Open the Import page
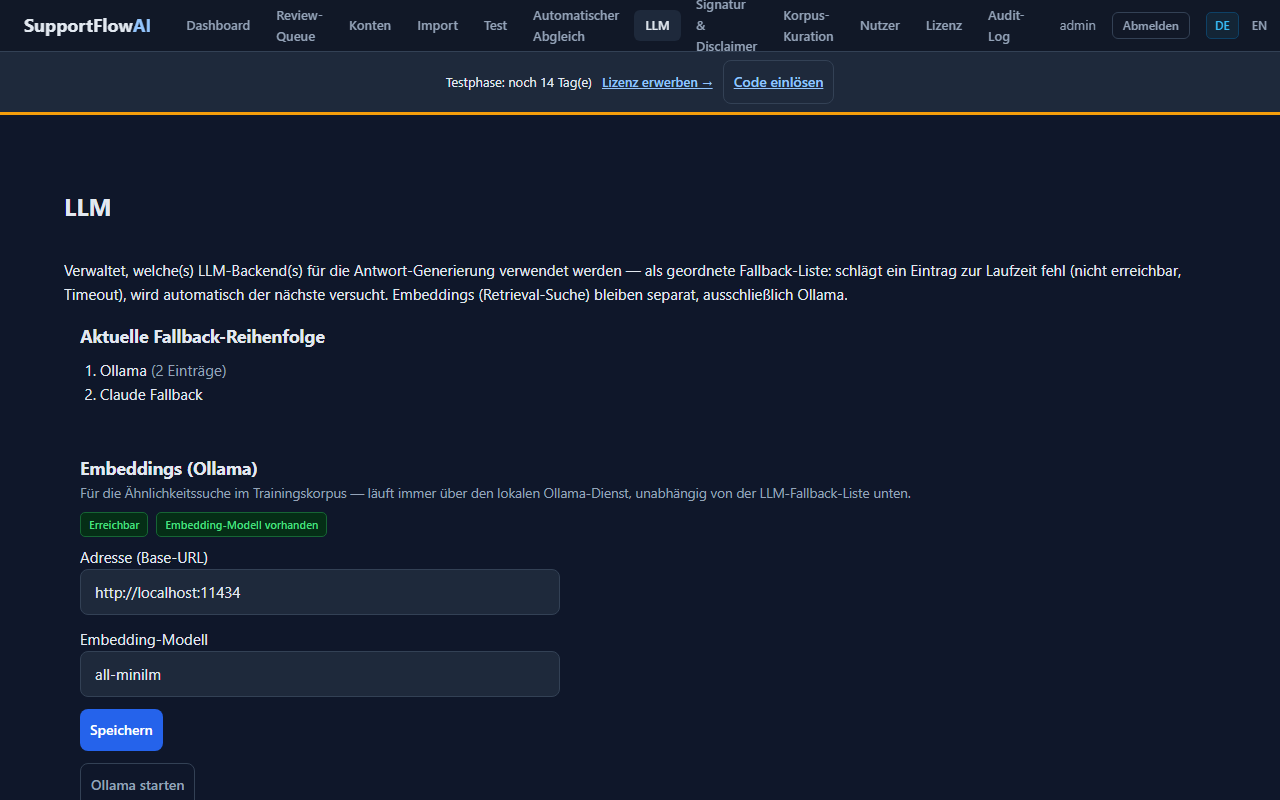 437,26
